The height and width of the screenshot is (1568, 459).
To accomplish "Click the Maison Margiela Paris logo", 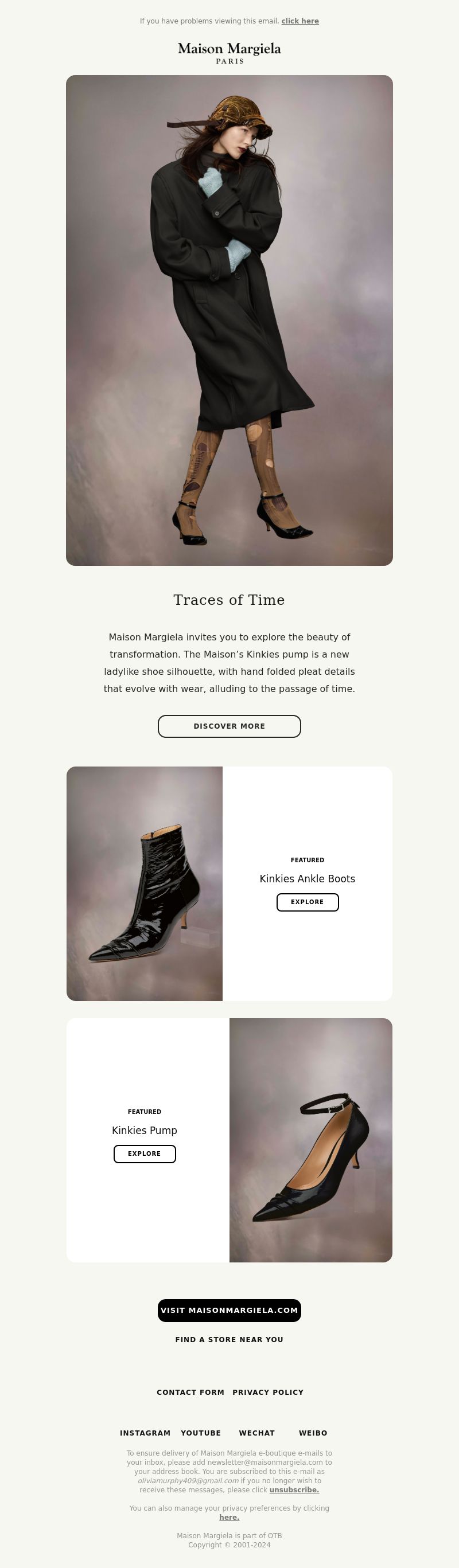I will (229, 53).
